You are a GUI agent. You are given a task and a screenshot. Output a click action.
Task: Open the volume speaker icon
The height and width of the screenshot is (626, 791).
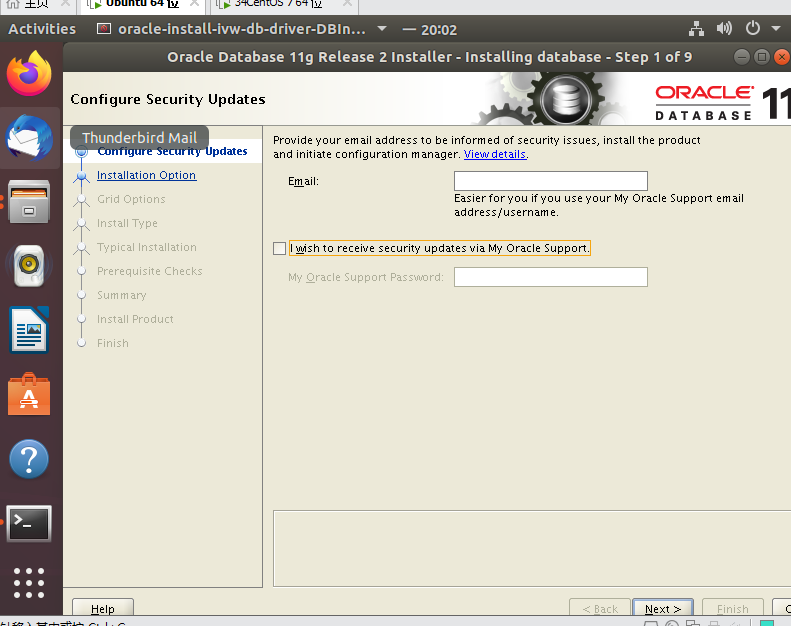[x=724, y=28]
